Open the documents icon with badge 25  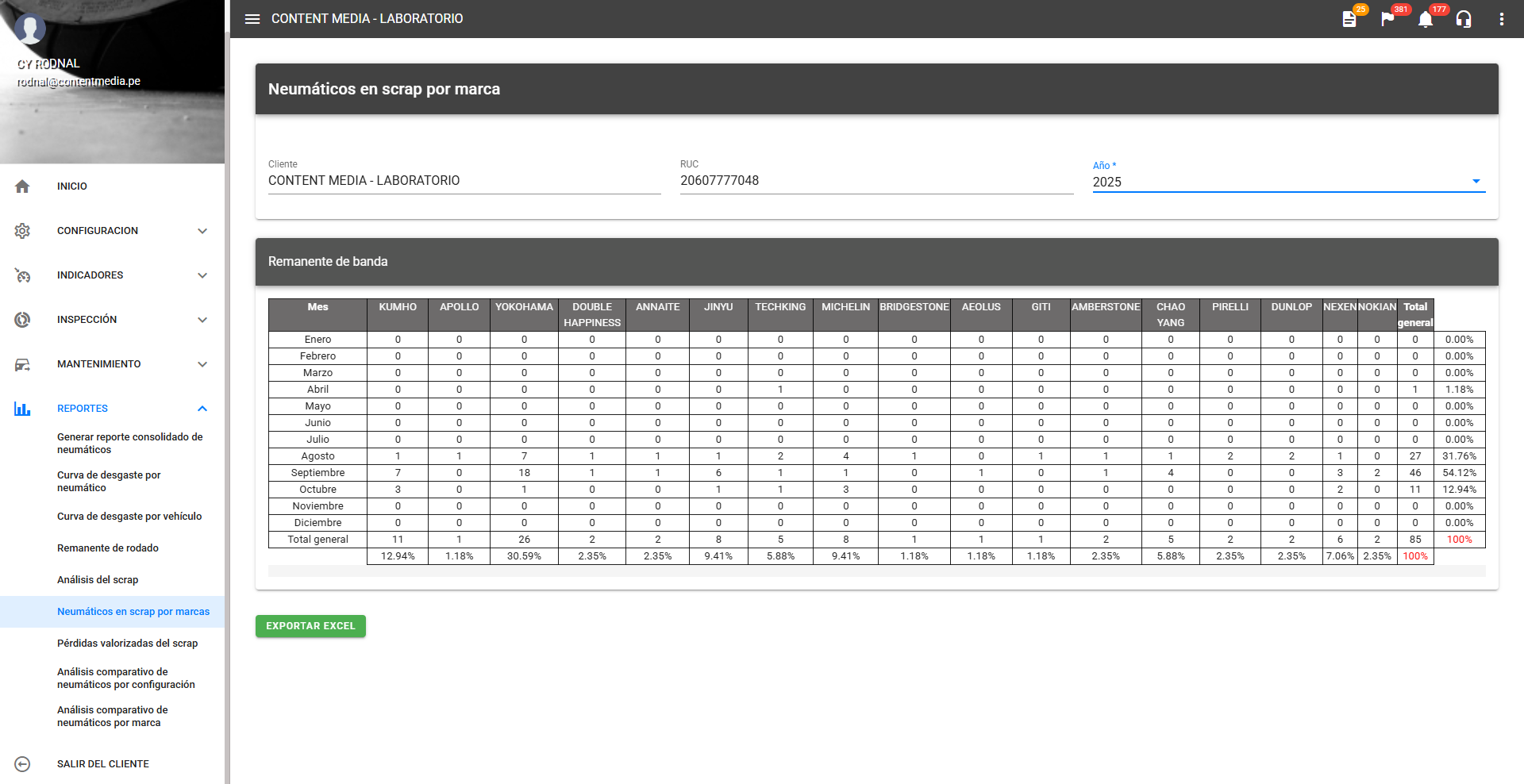[1349, 19]
